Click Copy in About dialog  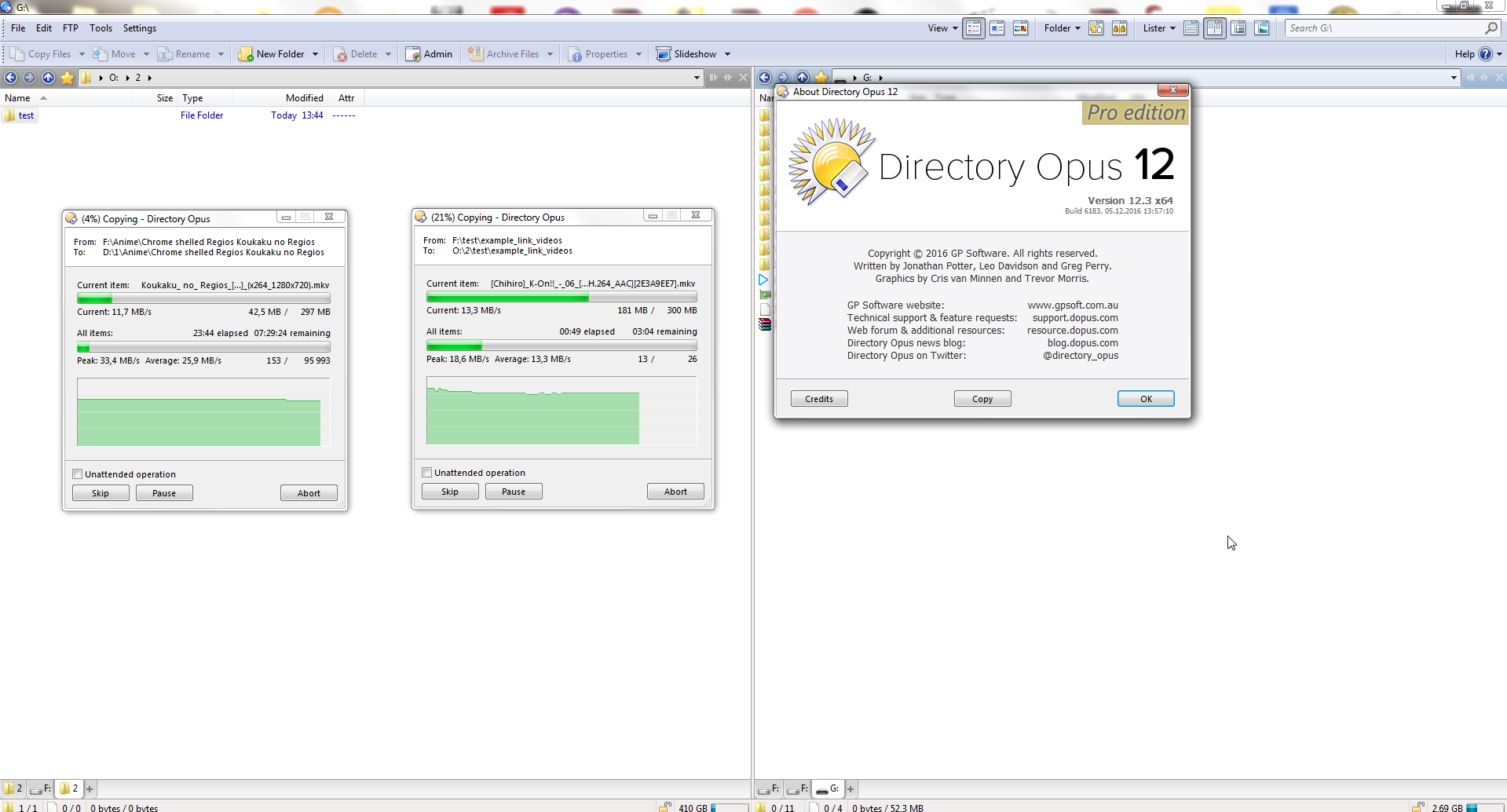click(982, 399)
